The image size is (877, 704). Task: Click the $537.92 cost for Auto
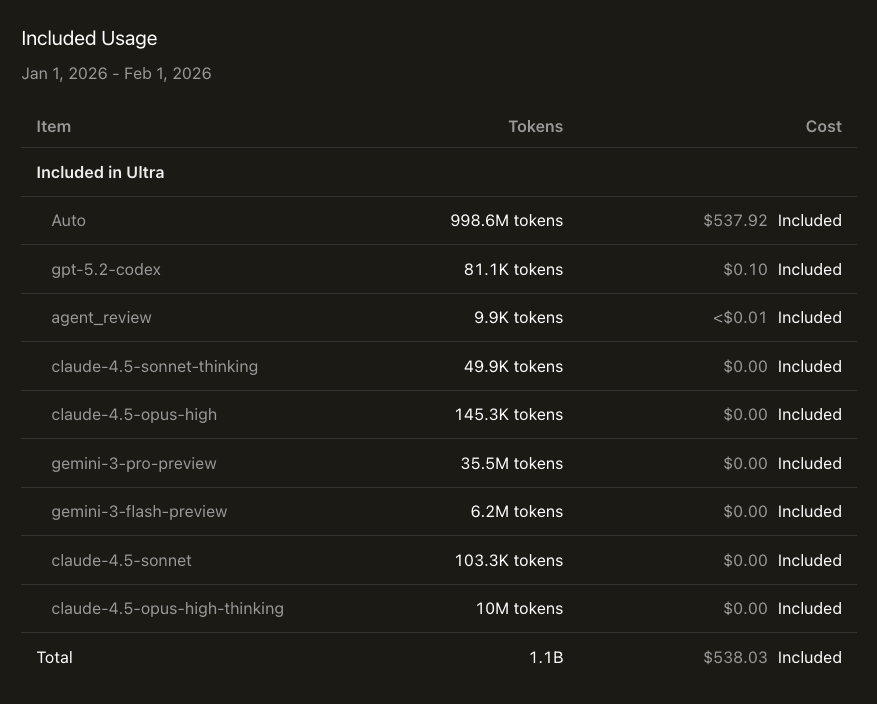[736, 220]
